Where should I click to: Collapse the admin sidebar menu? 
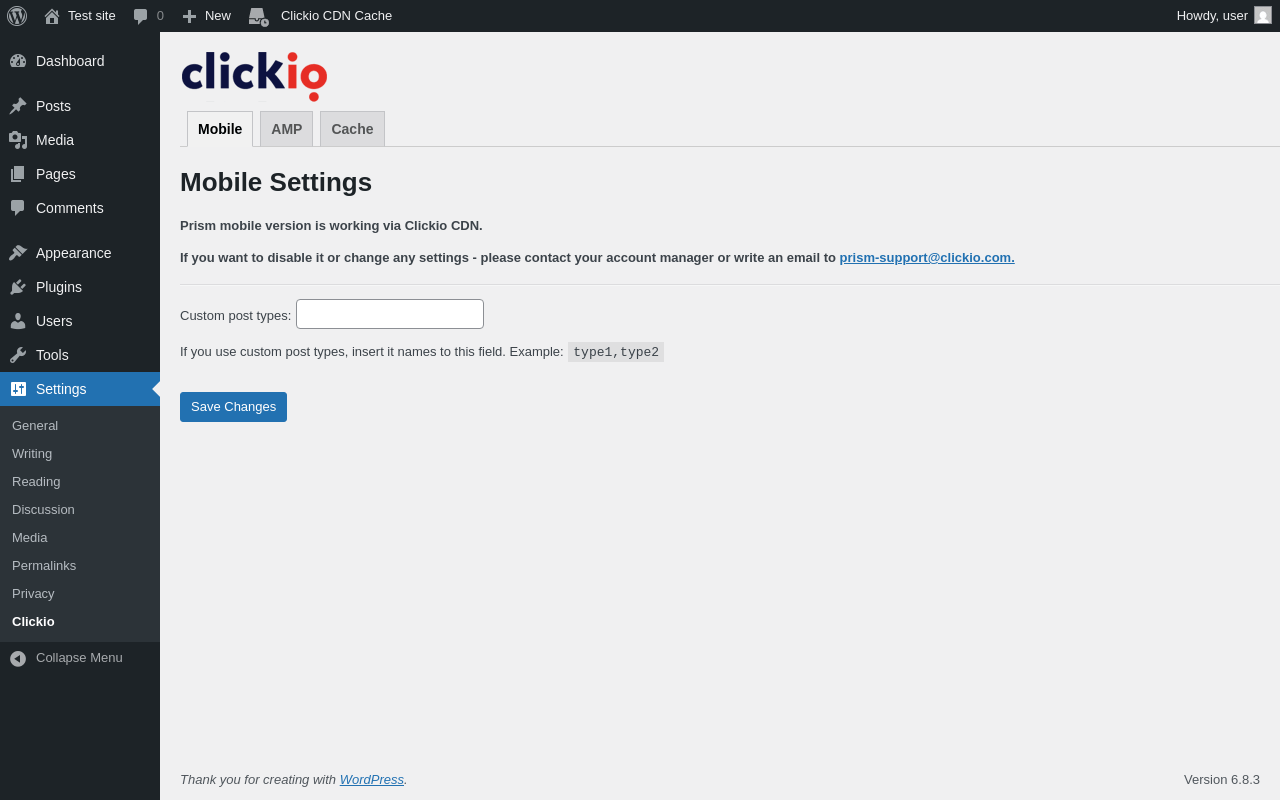pyautogui.click(x=66, y=658)
